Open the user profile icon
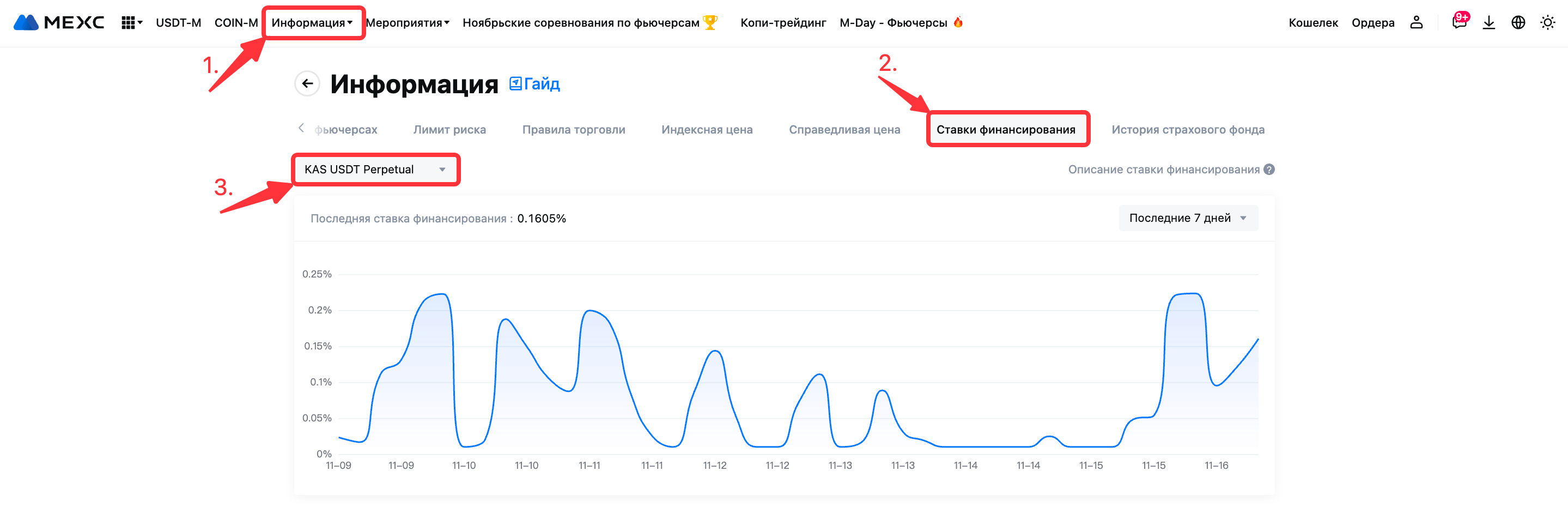The width and height of the screenshot is (1568, 507). [x=1416, y=22]
